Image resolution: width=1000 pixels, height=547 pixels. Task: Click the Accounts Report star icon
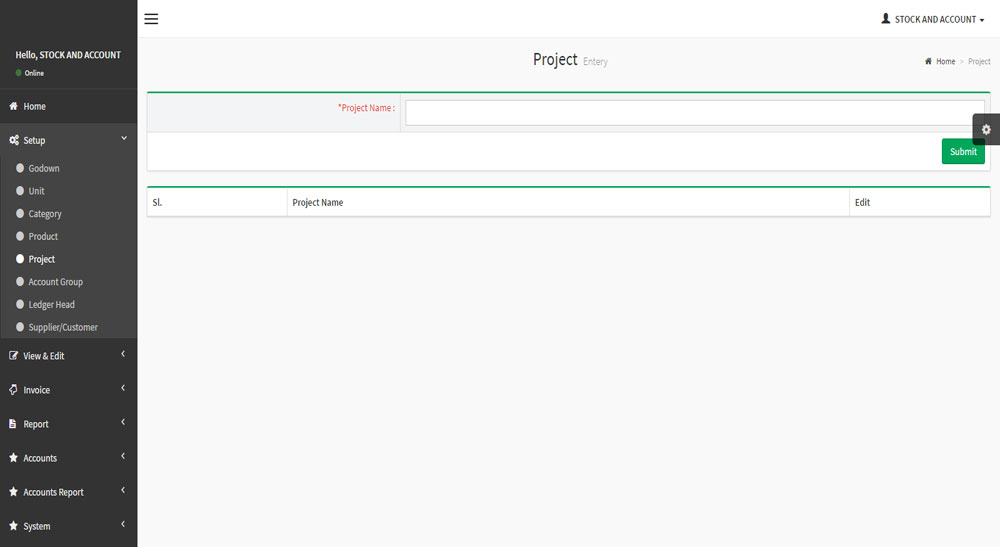(x=13, y=492)
